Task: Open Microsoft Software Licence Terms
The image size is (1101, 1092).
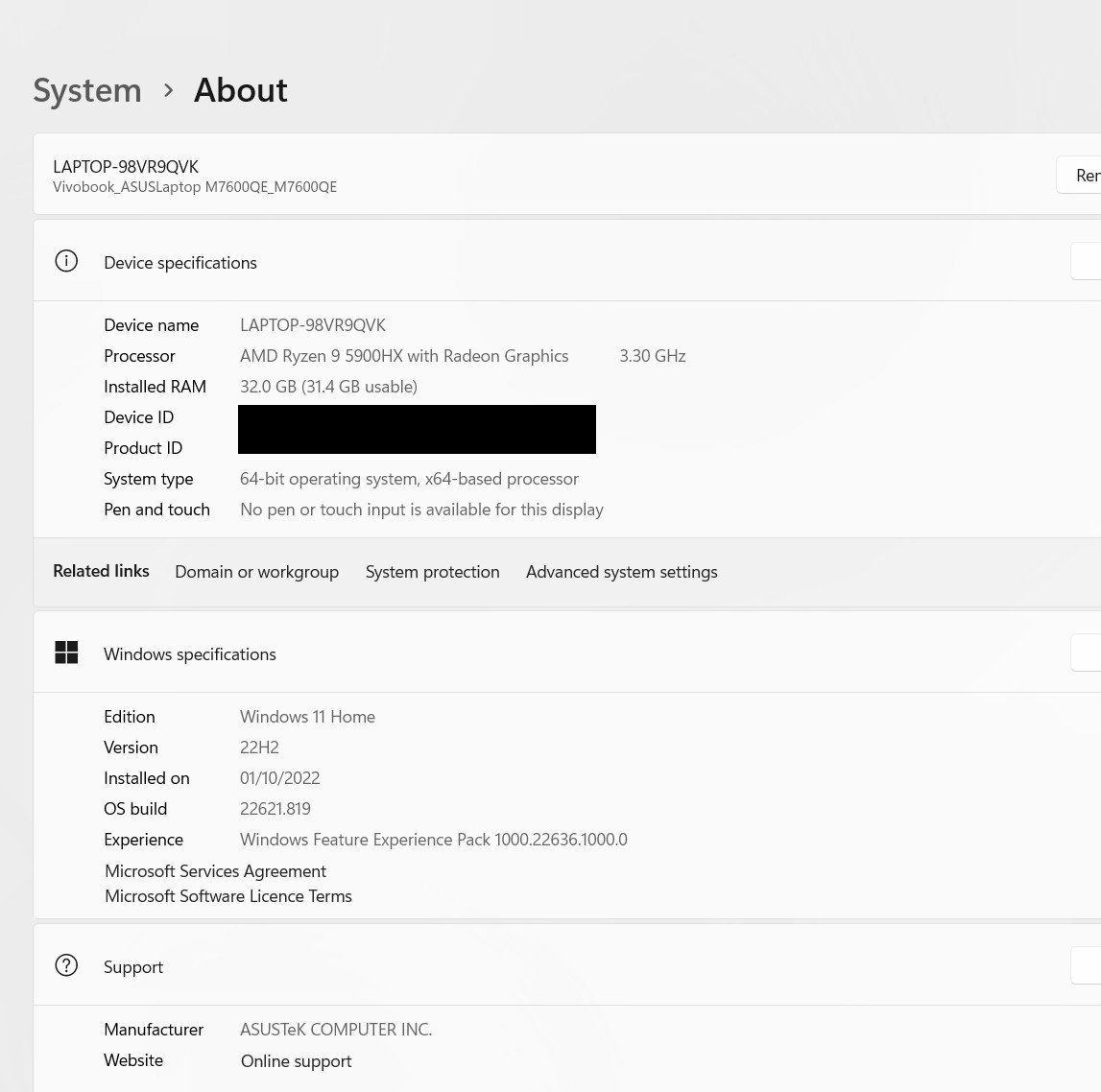Action: coord(228,896)
